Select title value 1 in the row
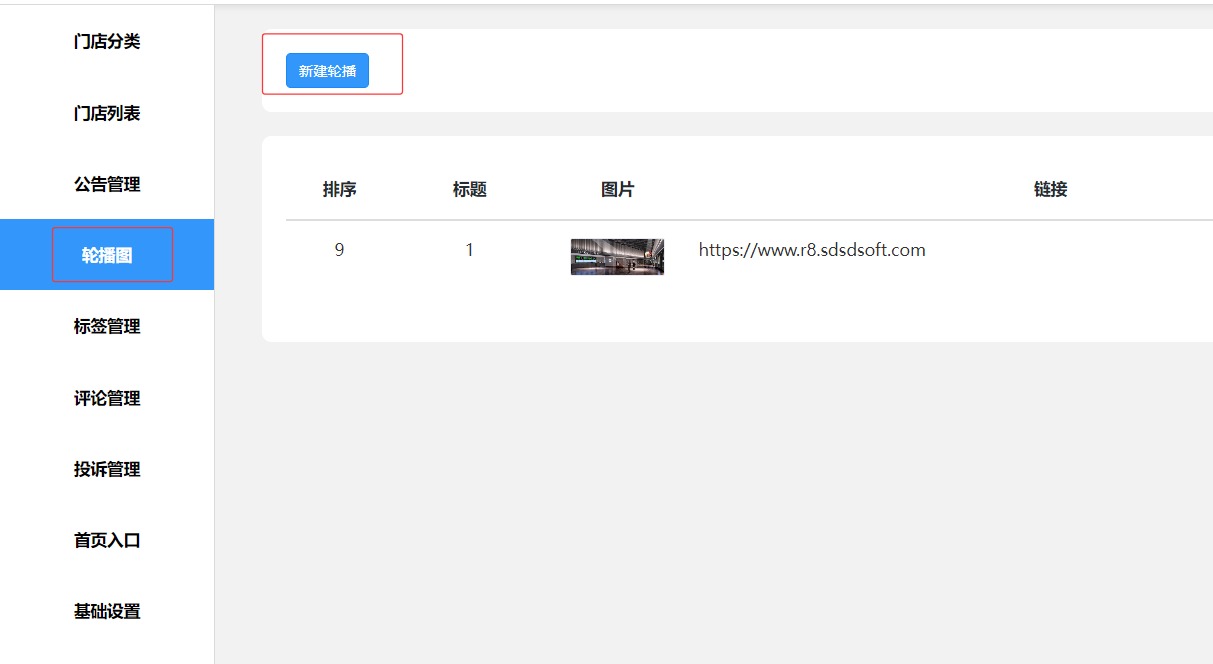Viewport: 1213px width, 664px height. 469,250
